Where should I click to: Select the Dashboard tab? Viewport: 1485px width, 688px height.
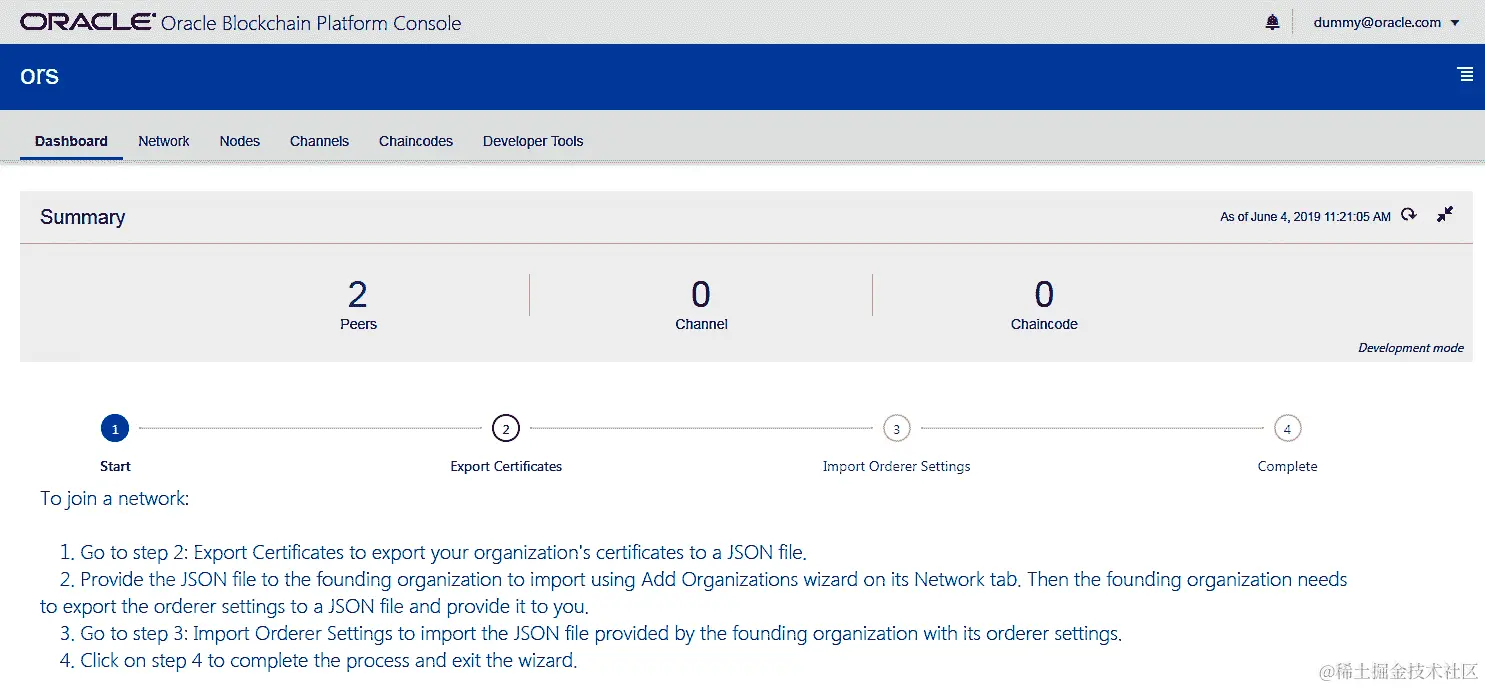71,141
